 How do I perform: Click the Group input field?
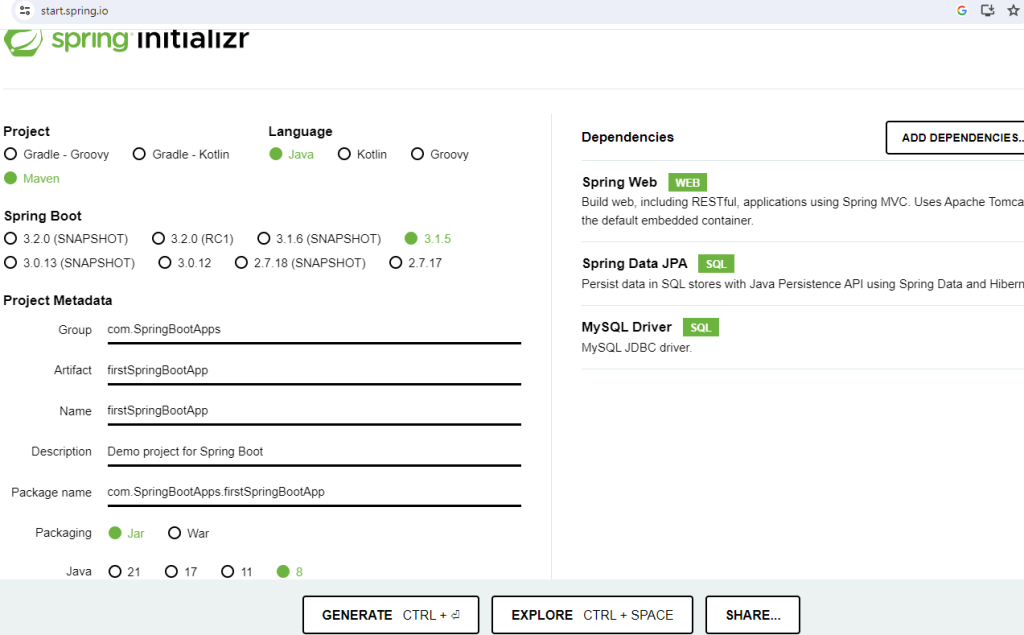coord(314,330)
